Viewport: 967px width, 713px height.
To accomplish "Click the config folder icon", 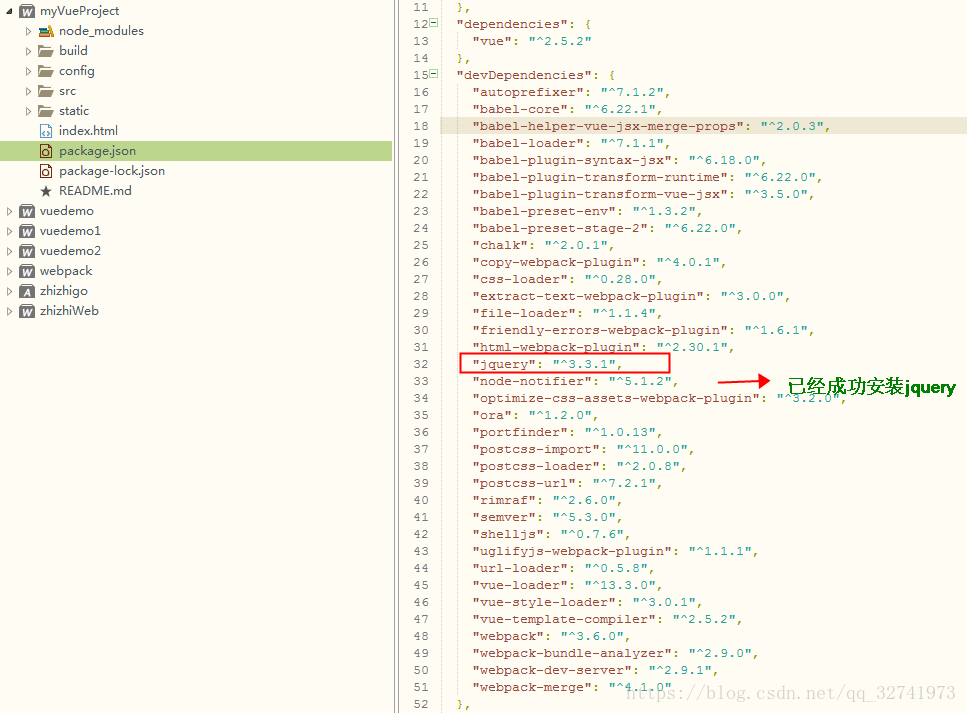I will pos(46,71).
